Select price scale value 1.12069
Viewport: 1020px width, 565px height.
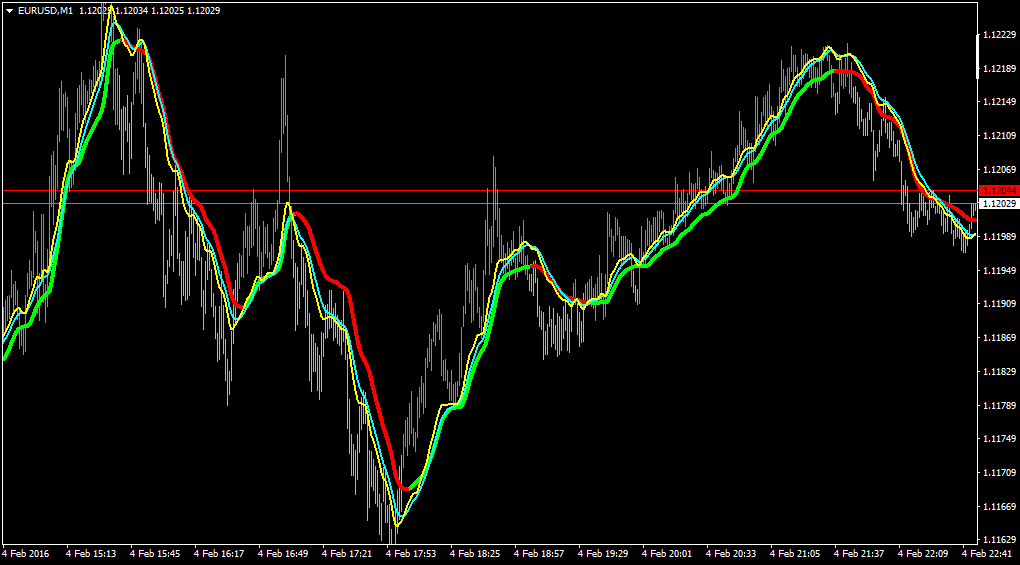click(1000, 169)
